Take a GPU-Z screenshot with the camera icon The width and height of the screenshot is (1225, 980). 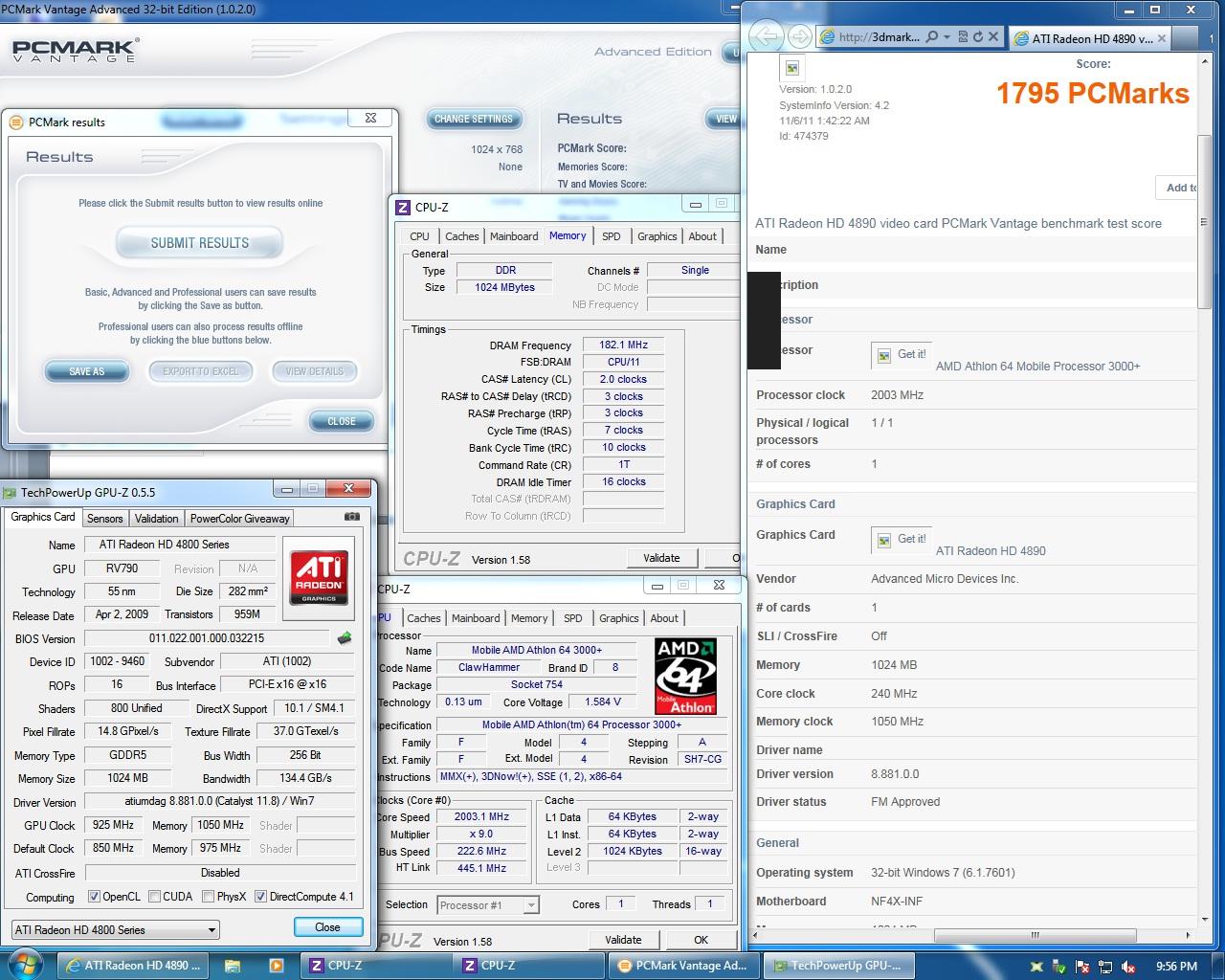[x=352, y=517]
